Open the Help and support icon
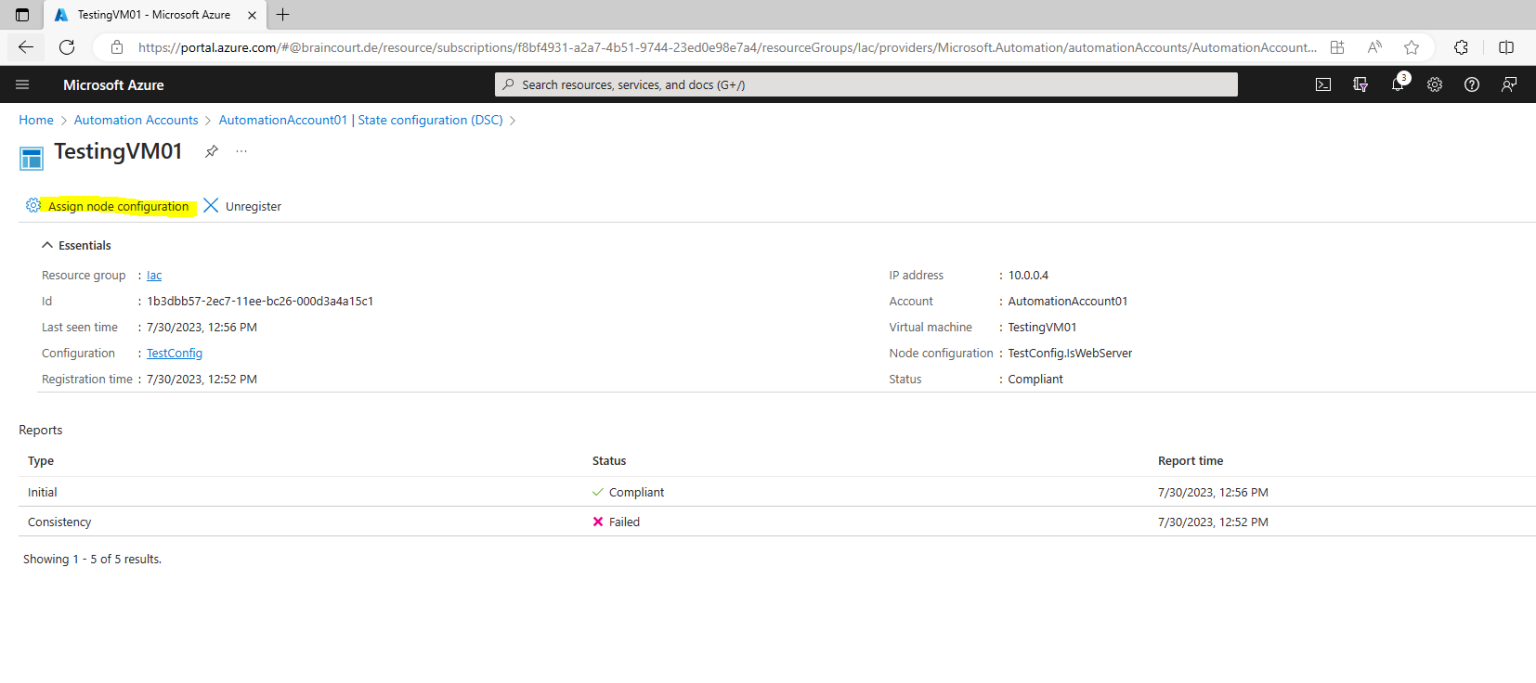1536x683 pixels. coord(1471,84)
